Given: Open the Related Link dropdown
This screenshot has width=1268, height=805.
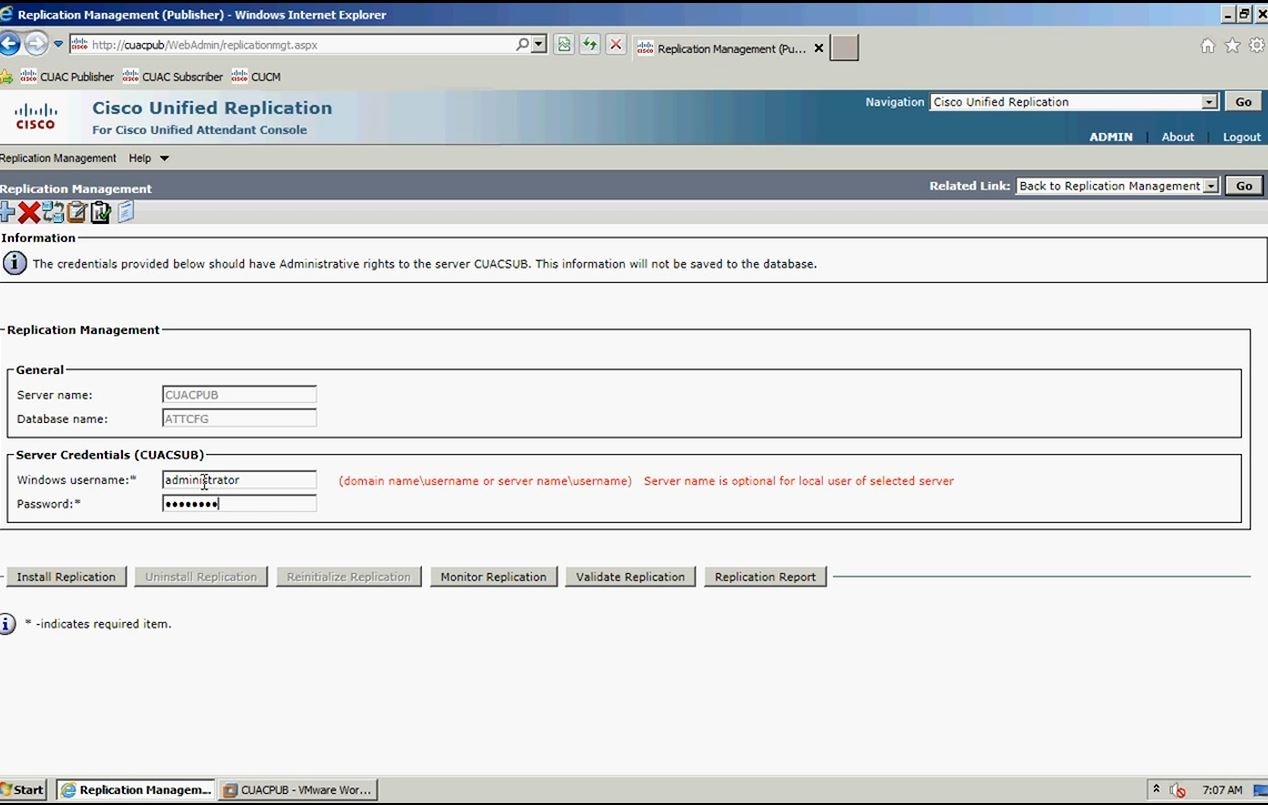Looking at the screenshot, I should pos(1211,186).
